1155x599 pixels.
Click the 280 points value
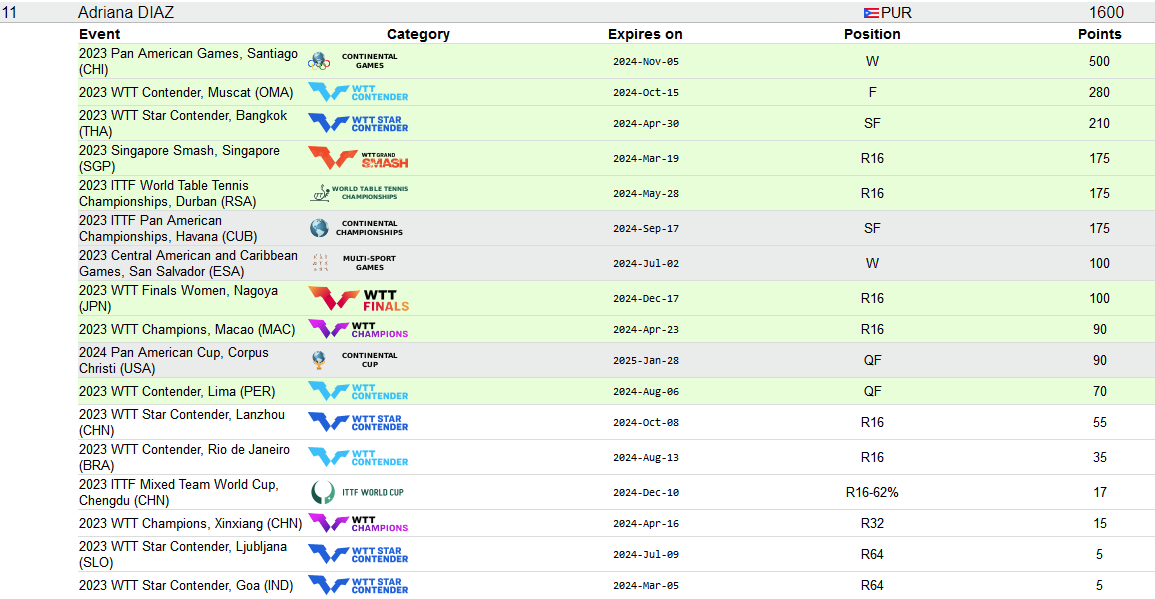coord(1099,92)
